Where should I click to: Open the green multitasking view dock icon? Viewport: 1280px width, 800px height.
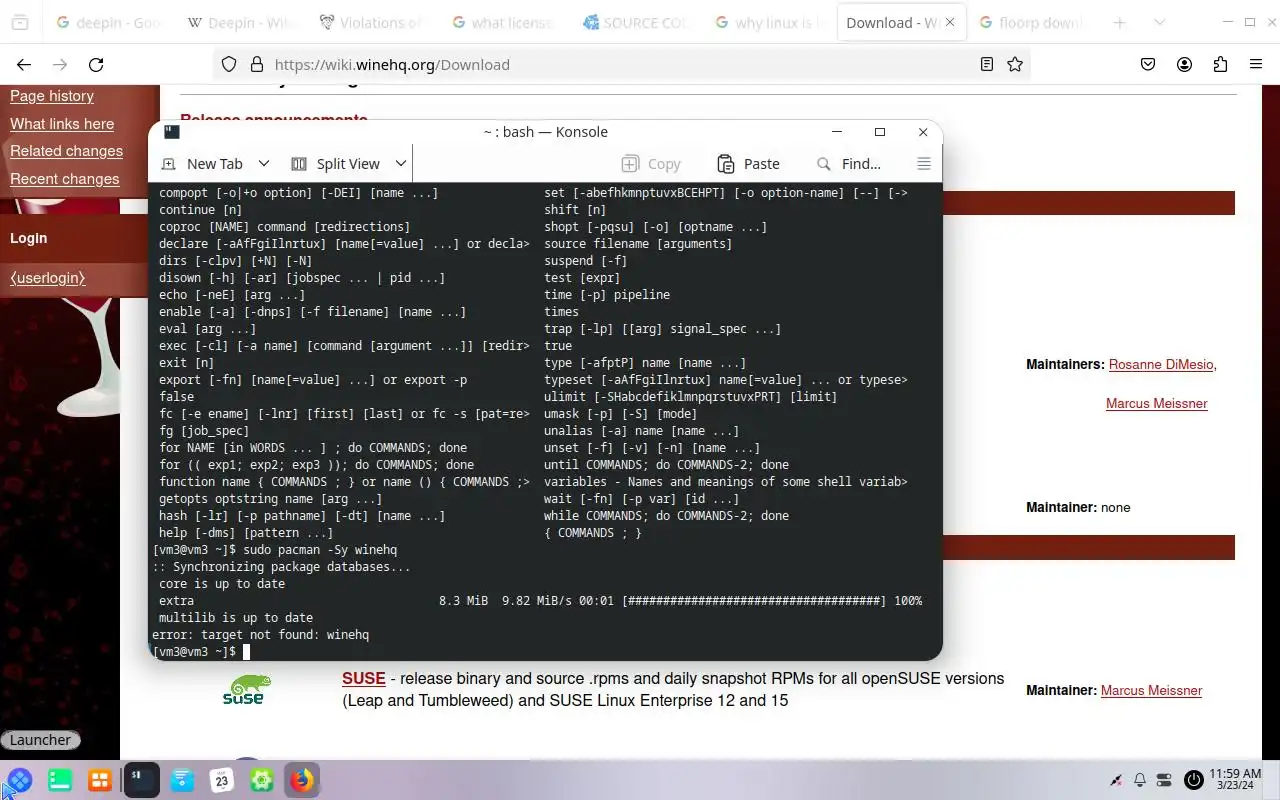(x=60, y=780)
